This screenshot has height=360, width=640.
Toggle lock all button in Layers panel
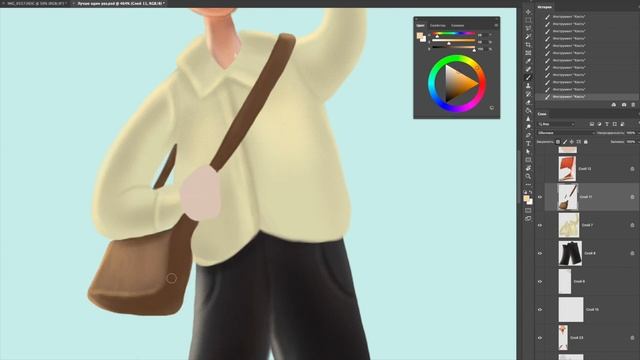point(586,142)
